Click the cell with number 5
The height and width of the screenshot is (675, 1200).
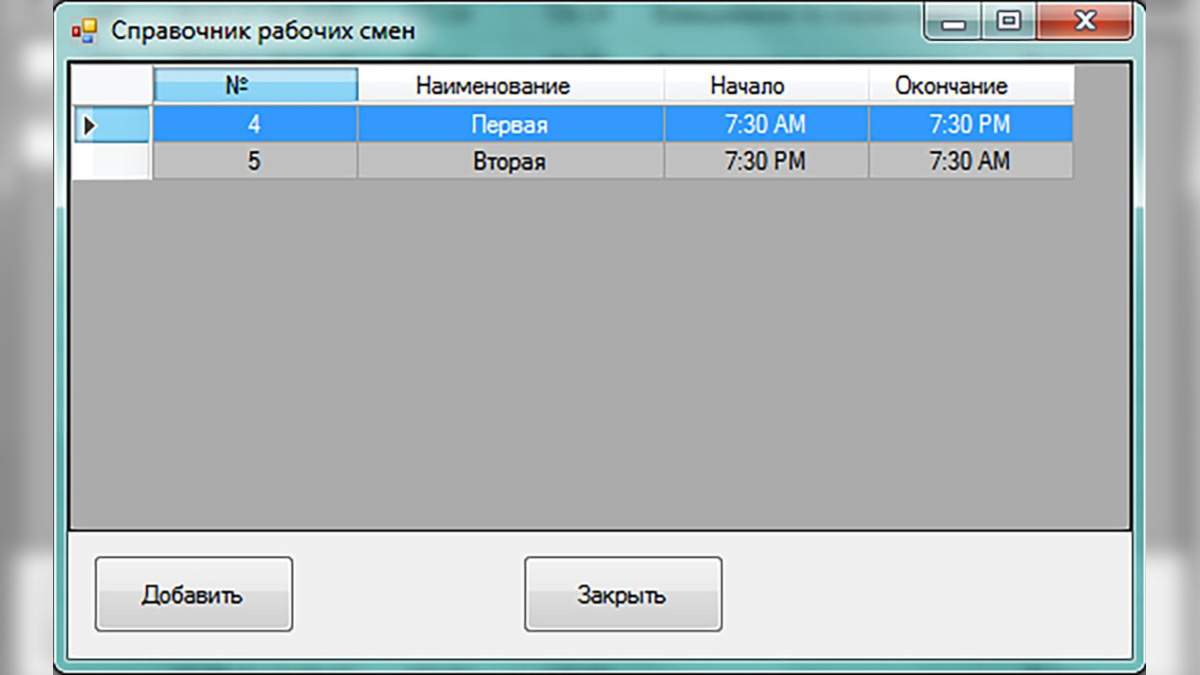(255, 161)
